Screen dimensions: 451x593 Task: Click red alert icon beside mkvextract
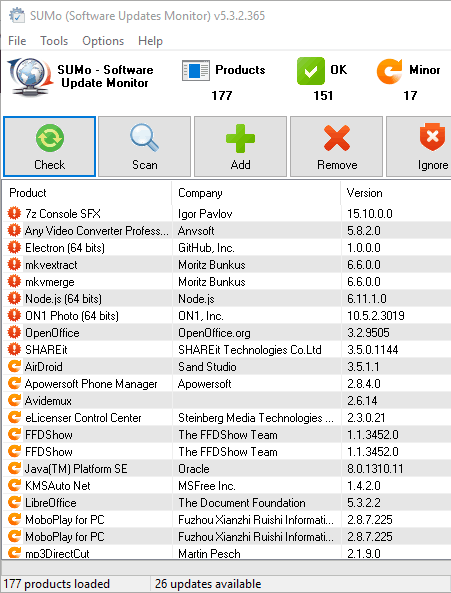(14, 264)
